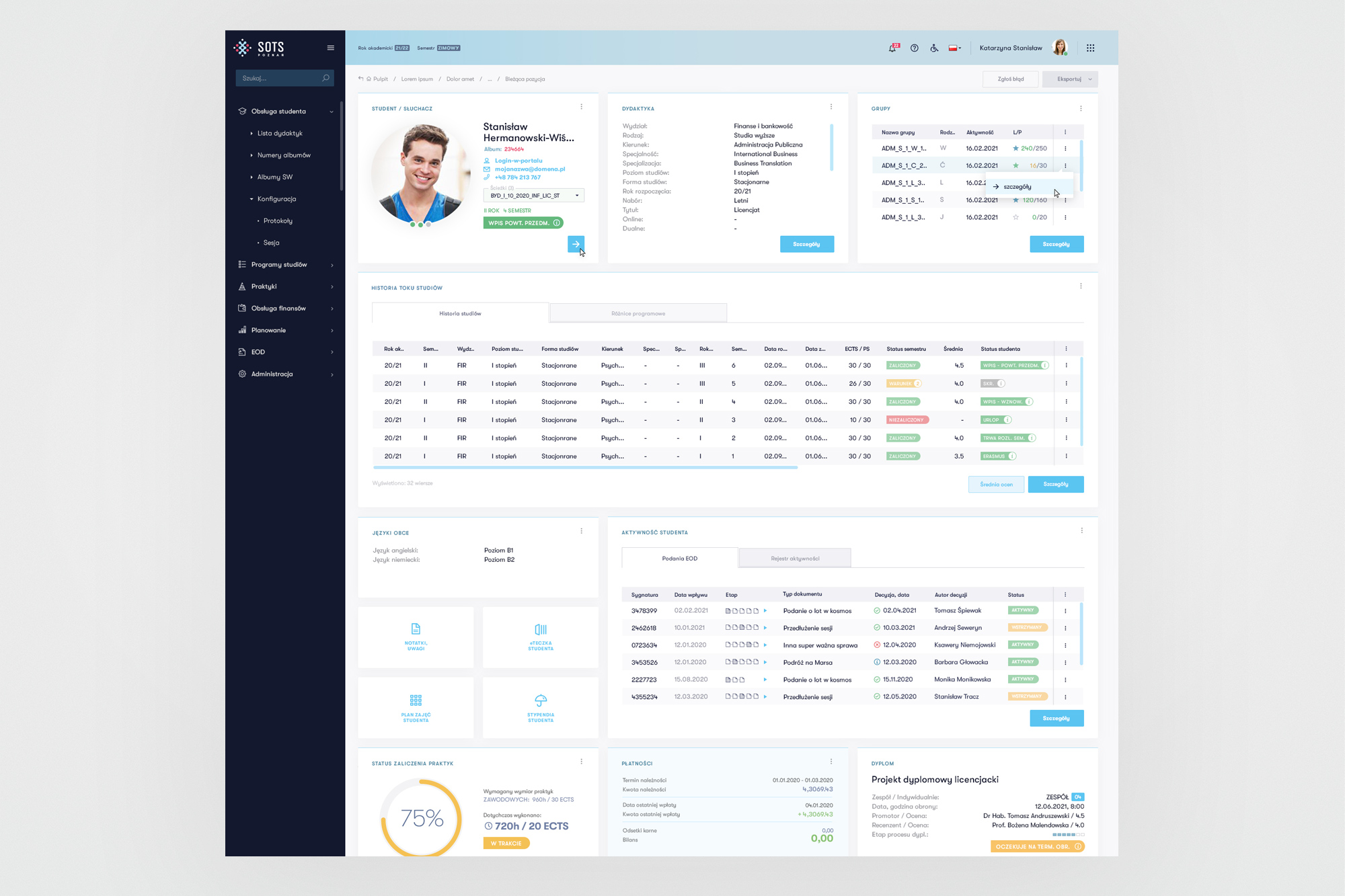Open the accessibility wheelchair icon
The height and width of the screenshot is (896, 1345).
click(934, 48)
